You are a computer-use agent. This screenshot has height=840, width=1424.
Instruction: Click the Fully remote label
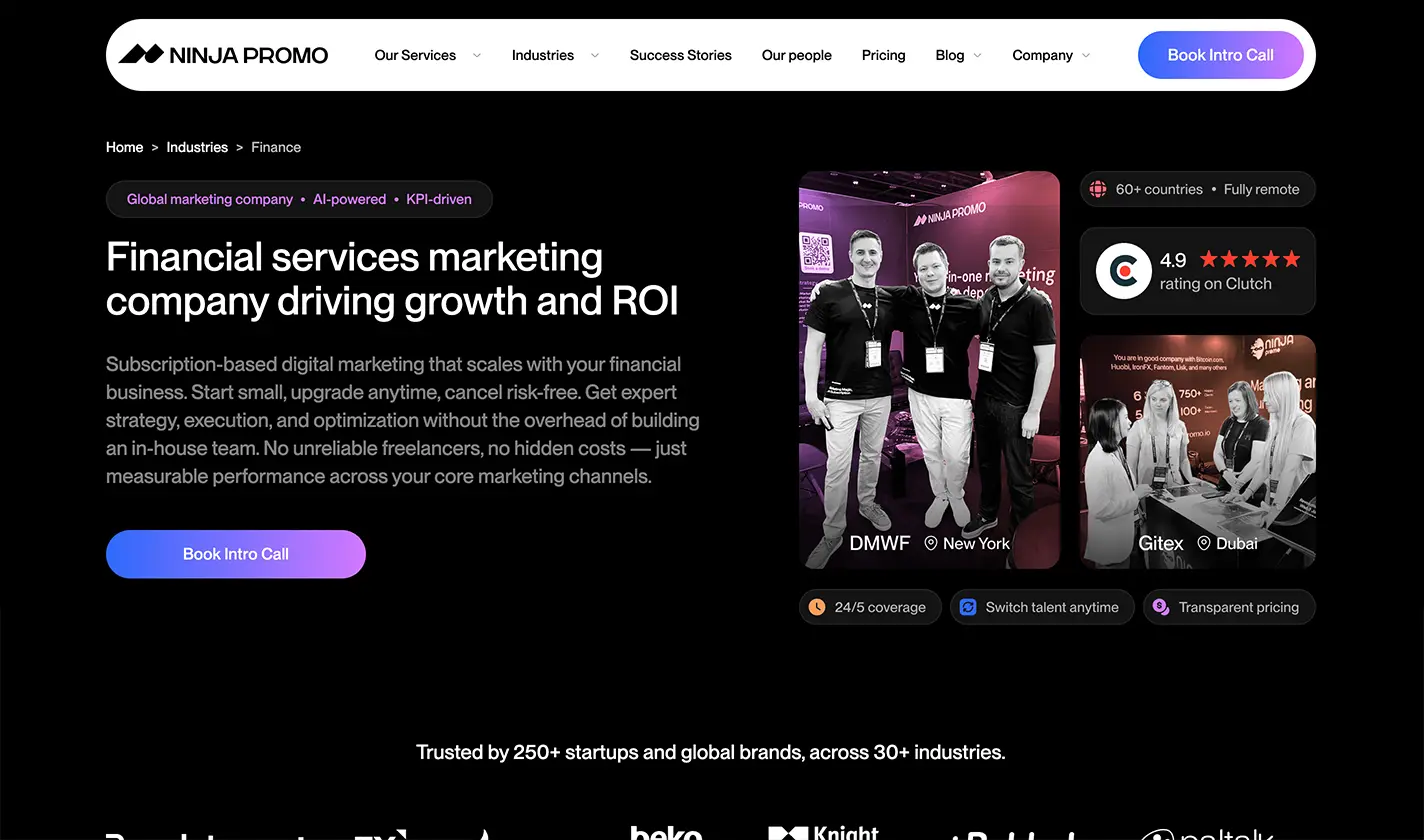coord(1262,189)
